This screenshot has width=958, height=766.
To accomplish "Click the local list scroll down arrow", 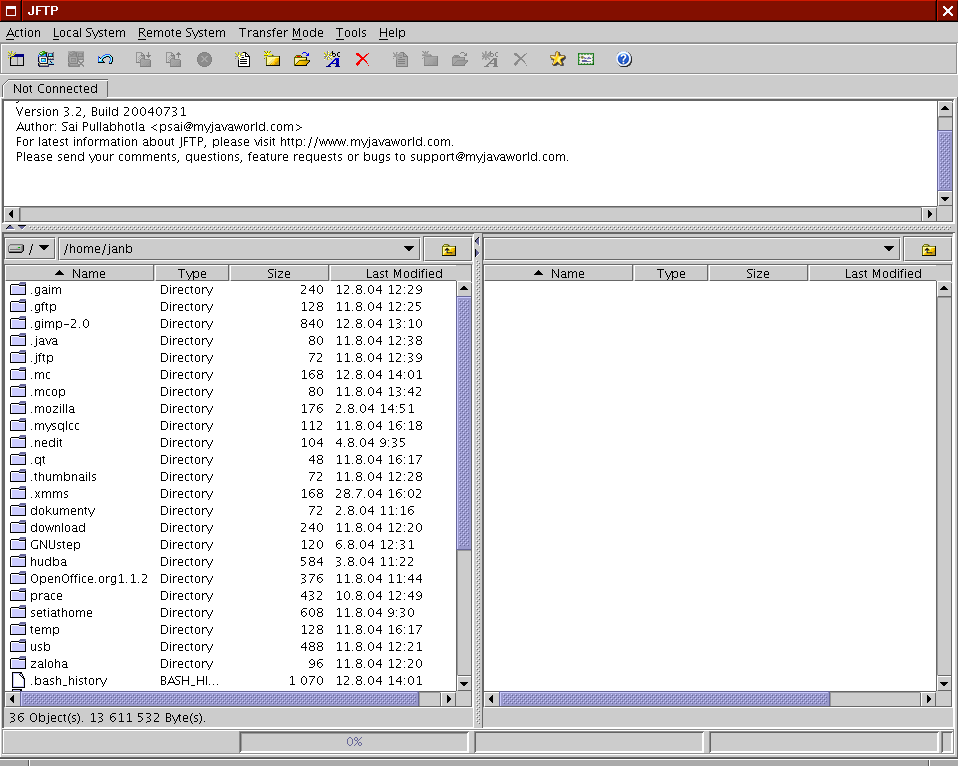I will coord(464,684).
